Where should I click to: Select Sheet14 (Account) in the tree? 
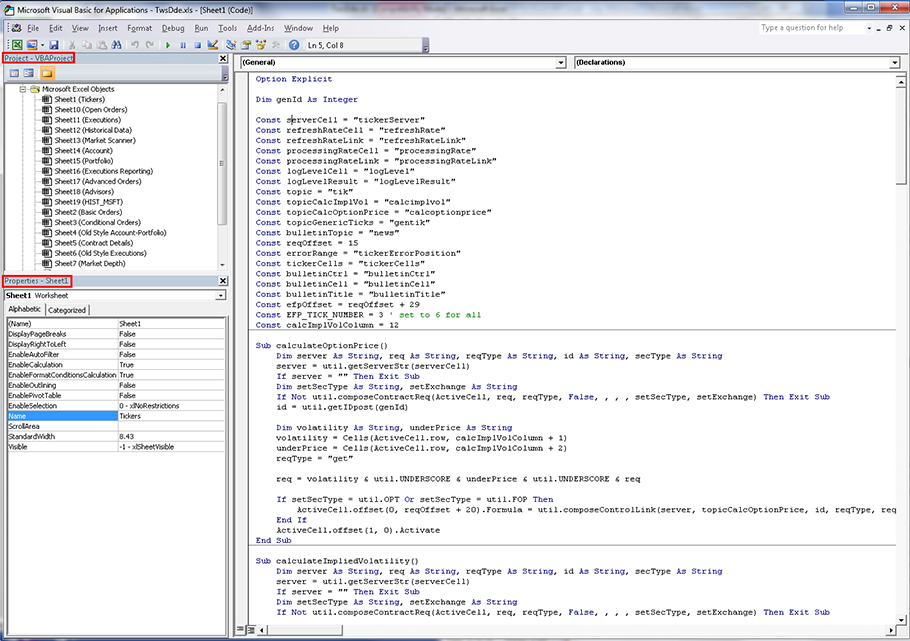point(84,150)
